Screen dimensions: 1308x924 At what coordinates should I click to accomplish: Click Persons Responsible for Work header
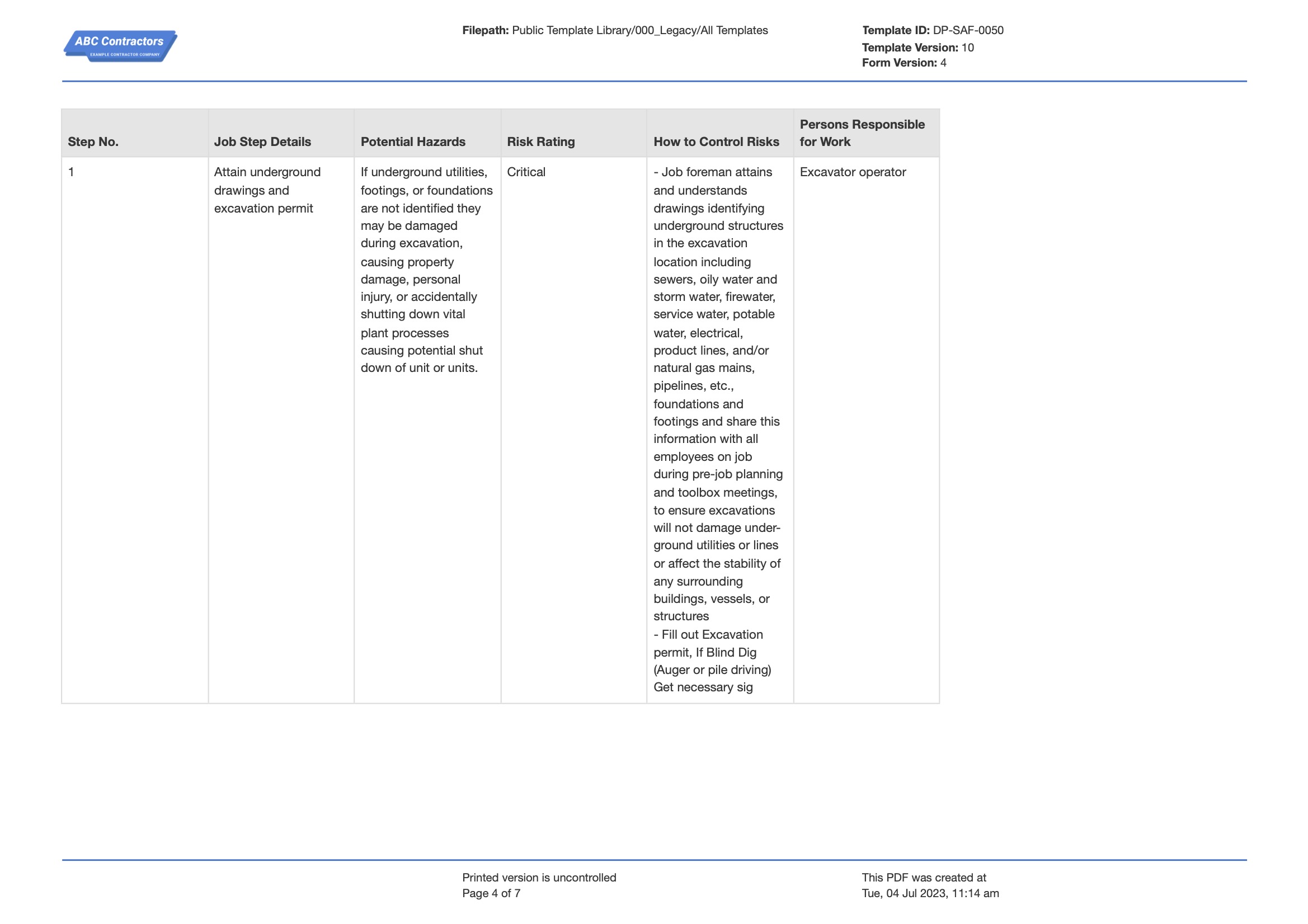[862, 133]
